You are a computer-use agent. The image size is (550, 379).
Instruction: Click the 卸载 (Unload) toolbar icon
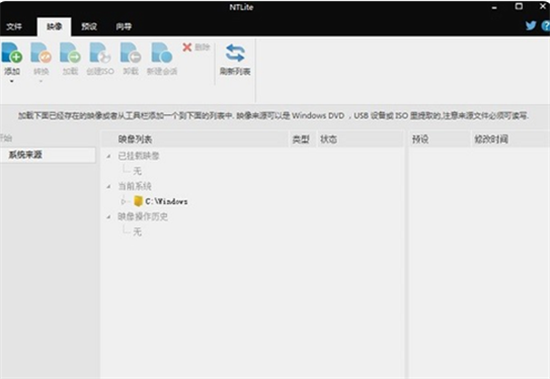click(x=130, y=53)
